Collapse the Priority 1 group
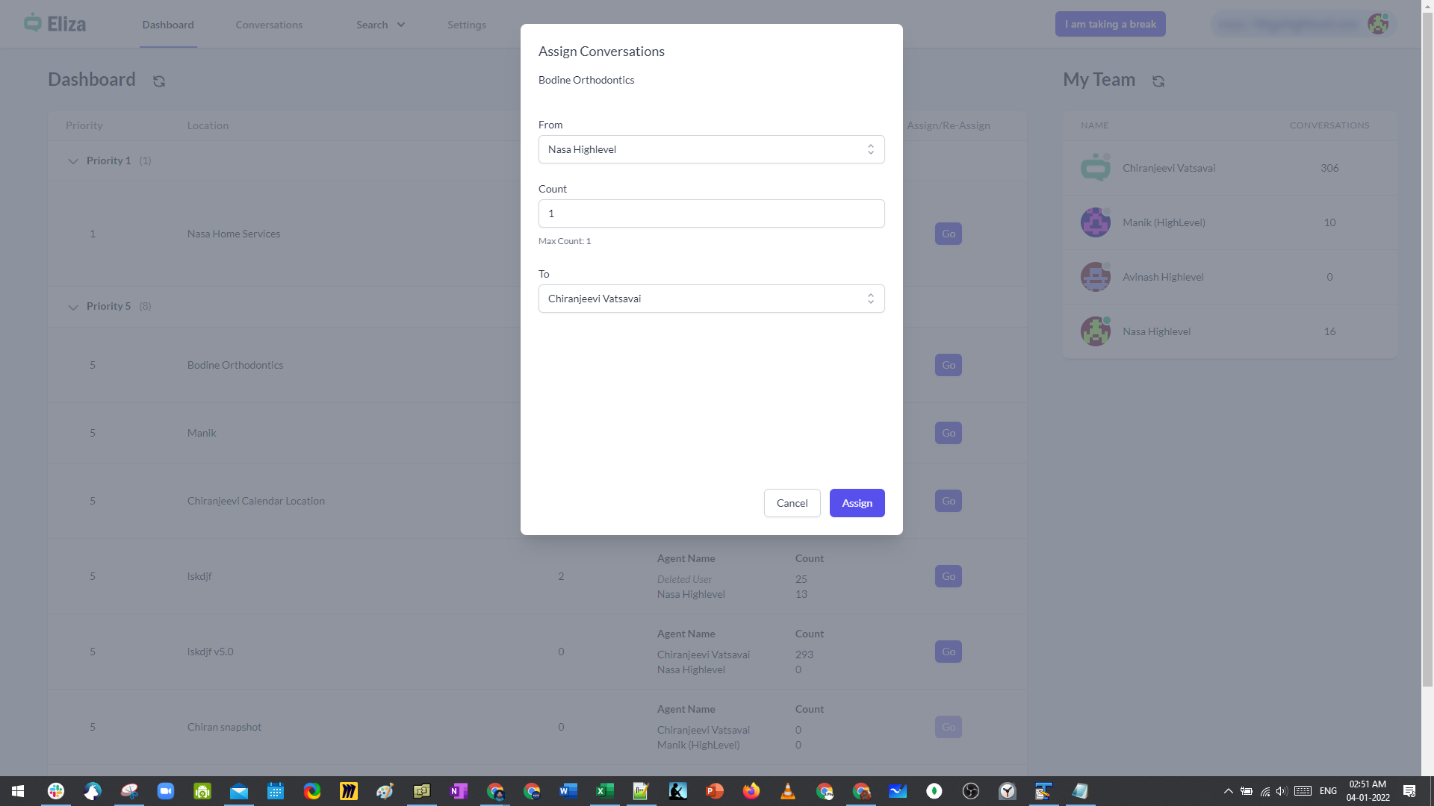 point(73,161)
